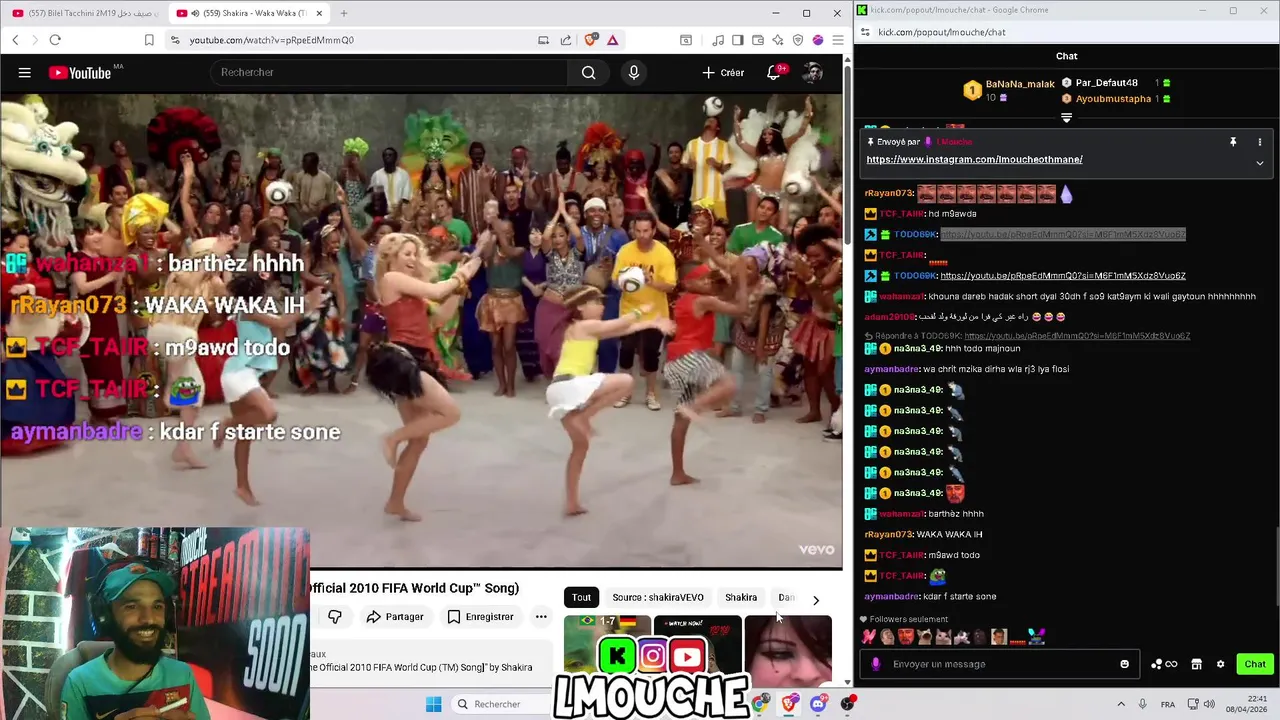The height and width of the screenshot is (720, 1280).
Task: Toggle the Brave sidebar panel
Action: click(738, 40)
